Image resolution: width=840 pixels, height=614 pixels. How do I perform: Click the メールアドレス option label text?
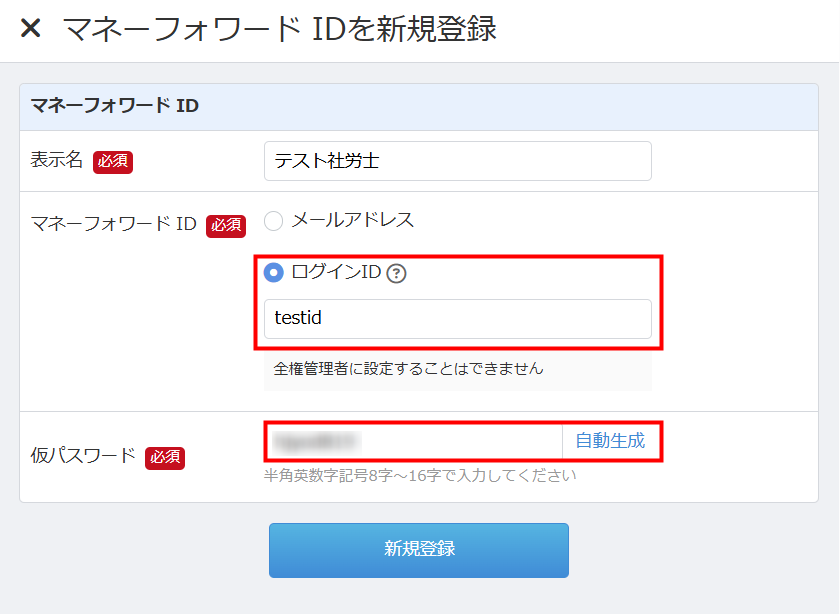352,220
